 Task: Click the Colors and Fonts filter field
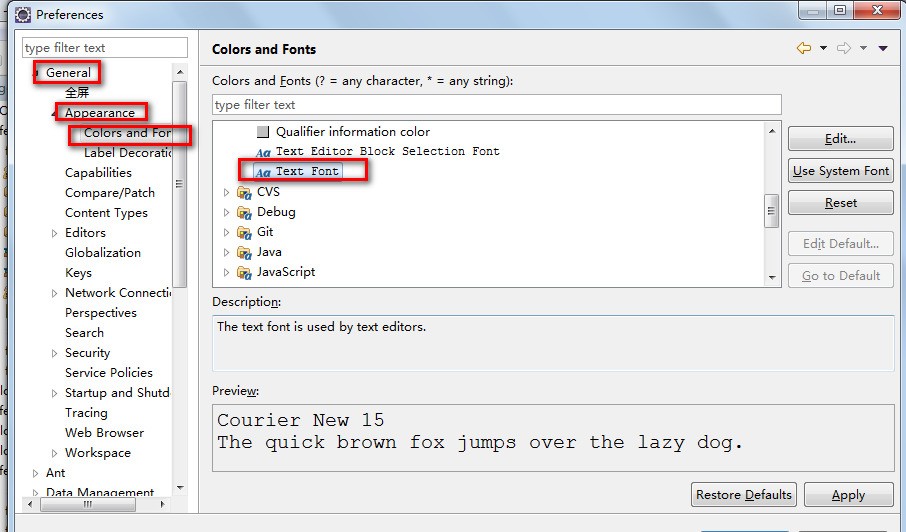point(482,105)
